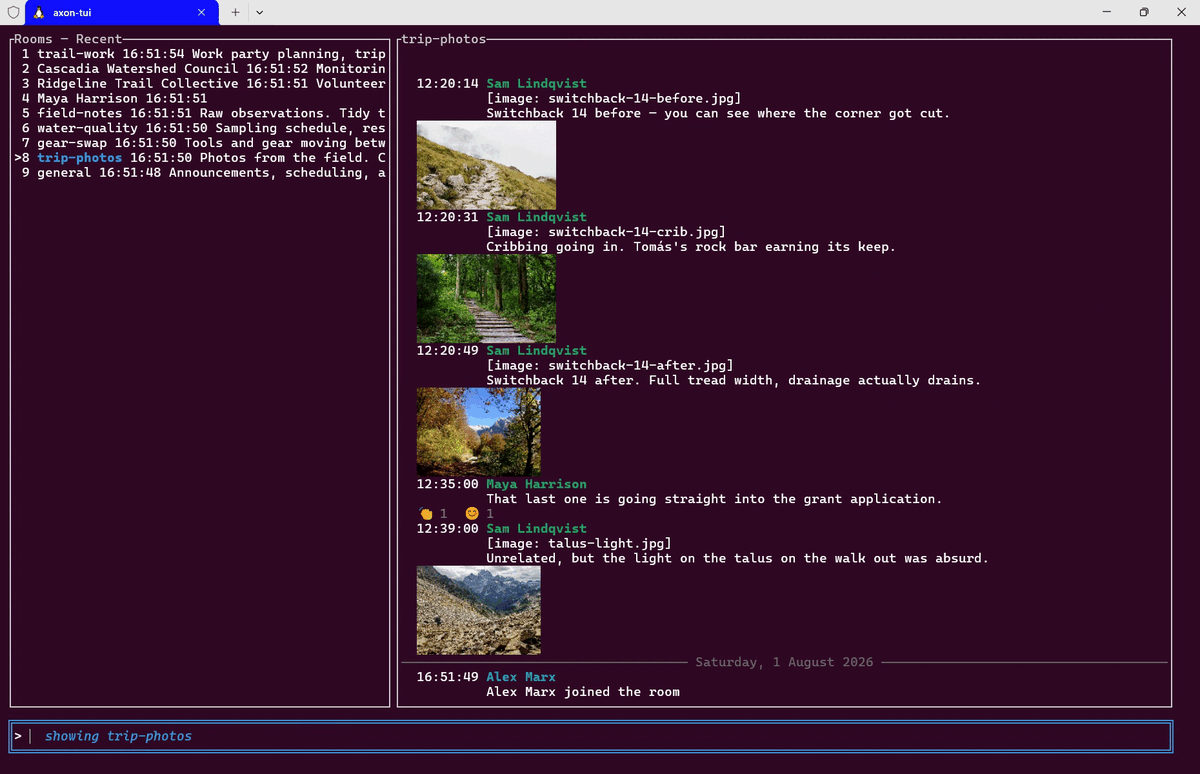Click '[image: switchback-14-before.jpg]' text
The height and width of the screenshot is (774, 1200).
tap(614, 99)
